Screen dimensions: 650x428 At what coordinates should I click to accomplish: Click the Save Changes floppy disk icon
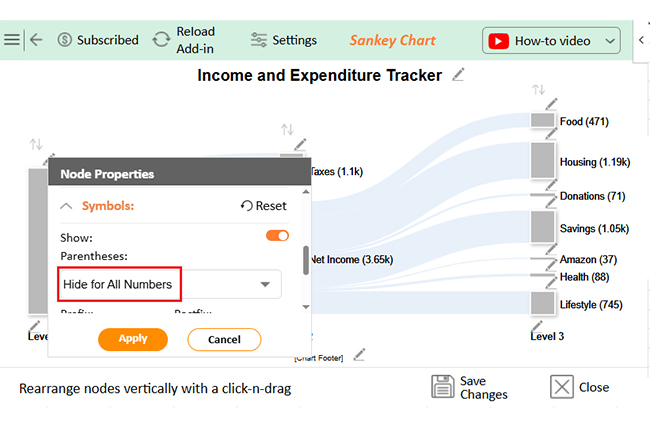coord(443,387)
